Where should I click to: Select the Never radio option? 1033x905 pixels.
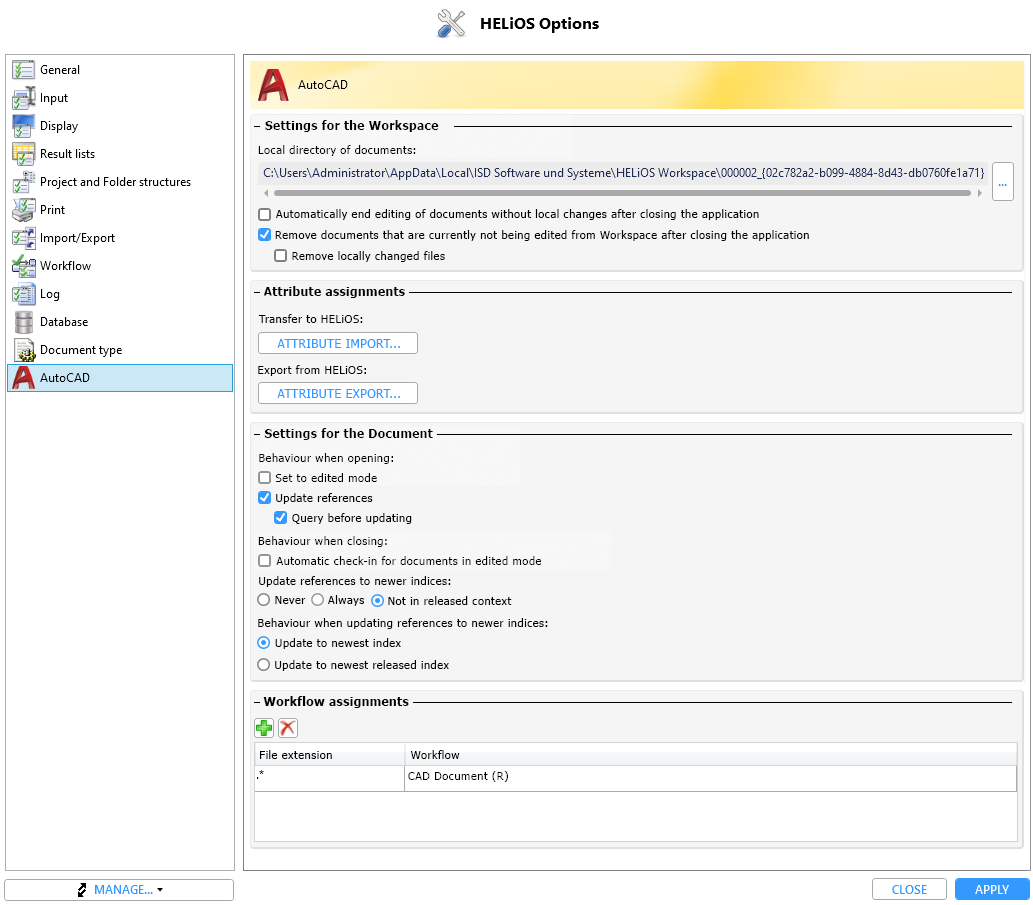[264, 600]
